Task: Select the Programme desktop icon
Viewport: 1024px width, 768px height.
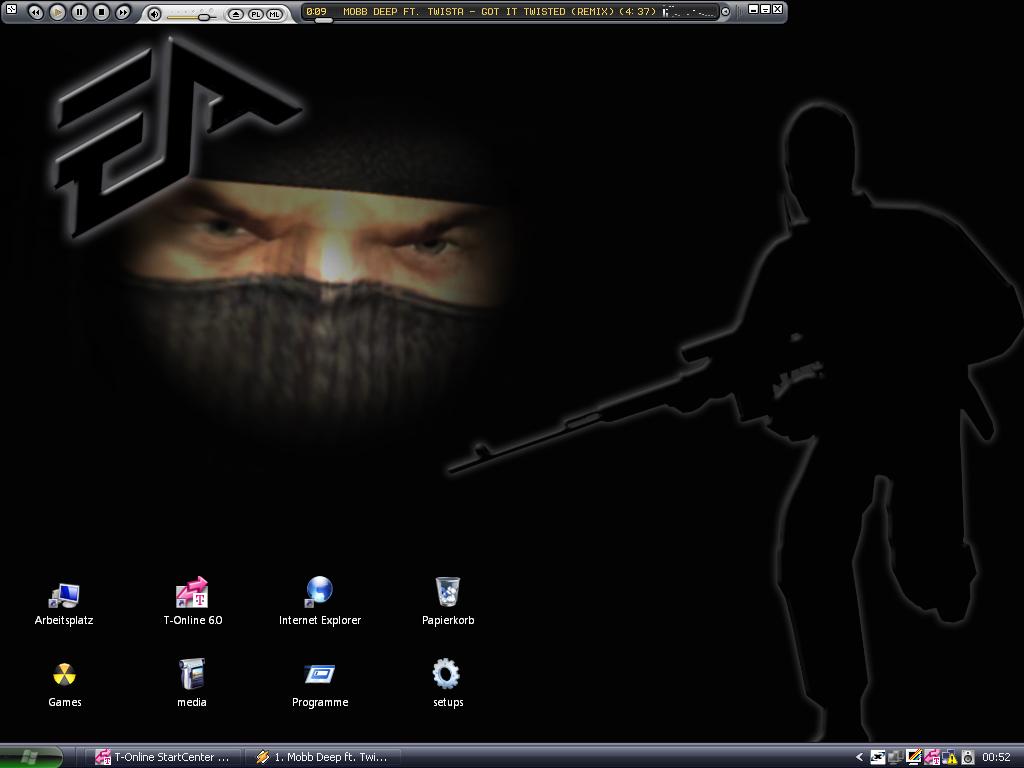Action: point(320,684)
